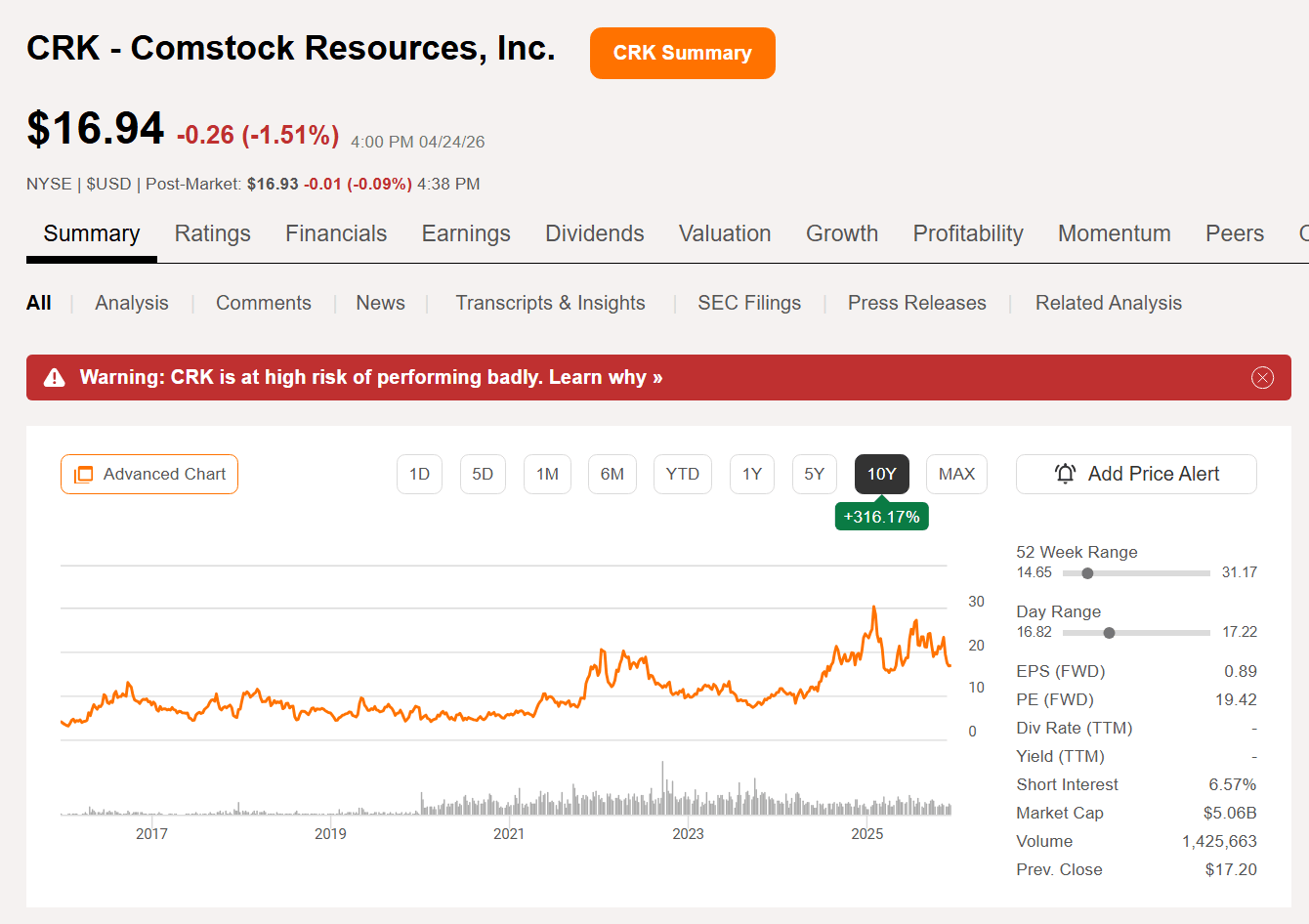
Task: Switch chart to the 6M range
Action: click(612, 474)
